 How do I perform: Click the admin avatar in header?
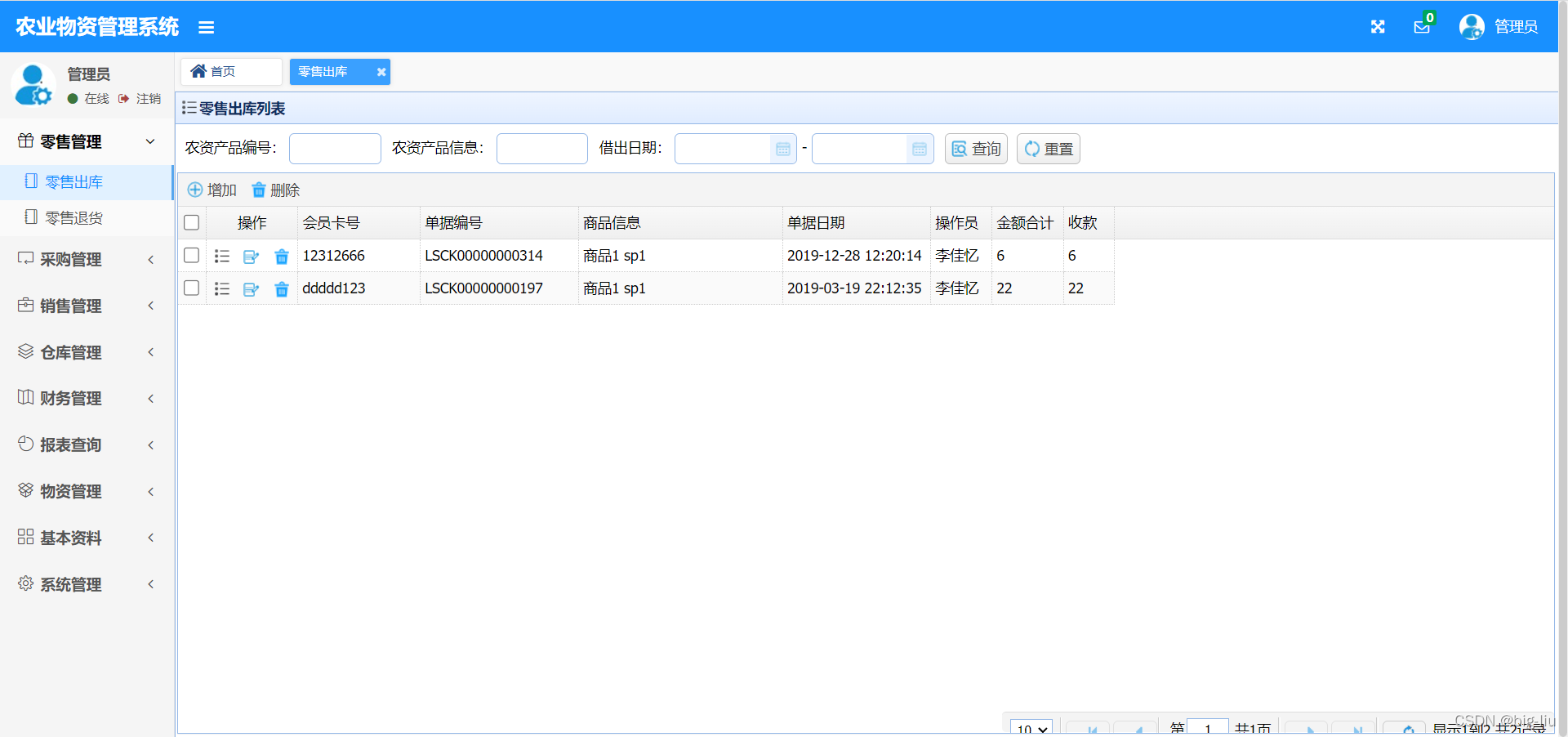[x=1472, y=27]
